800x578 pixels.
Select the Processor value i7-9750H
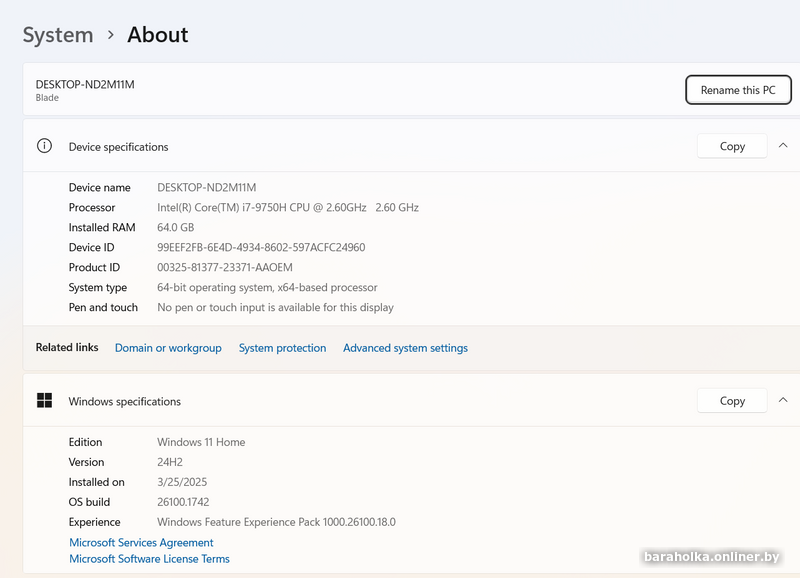coord(288,208)
